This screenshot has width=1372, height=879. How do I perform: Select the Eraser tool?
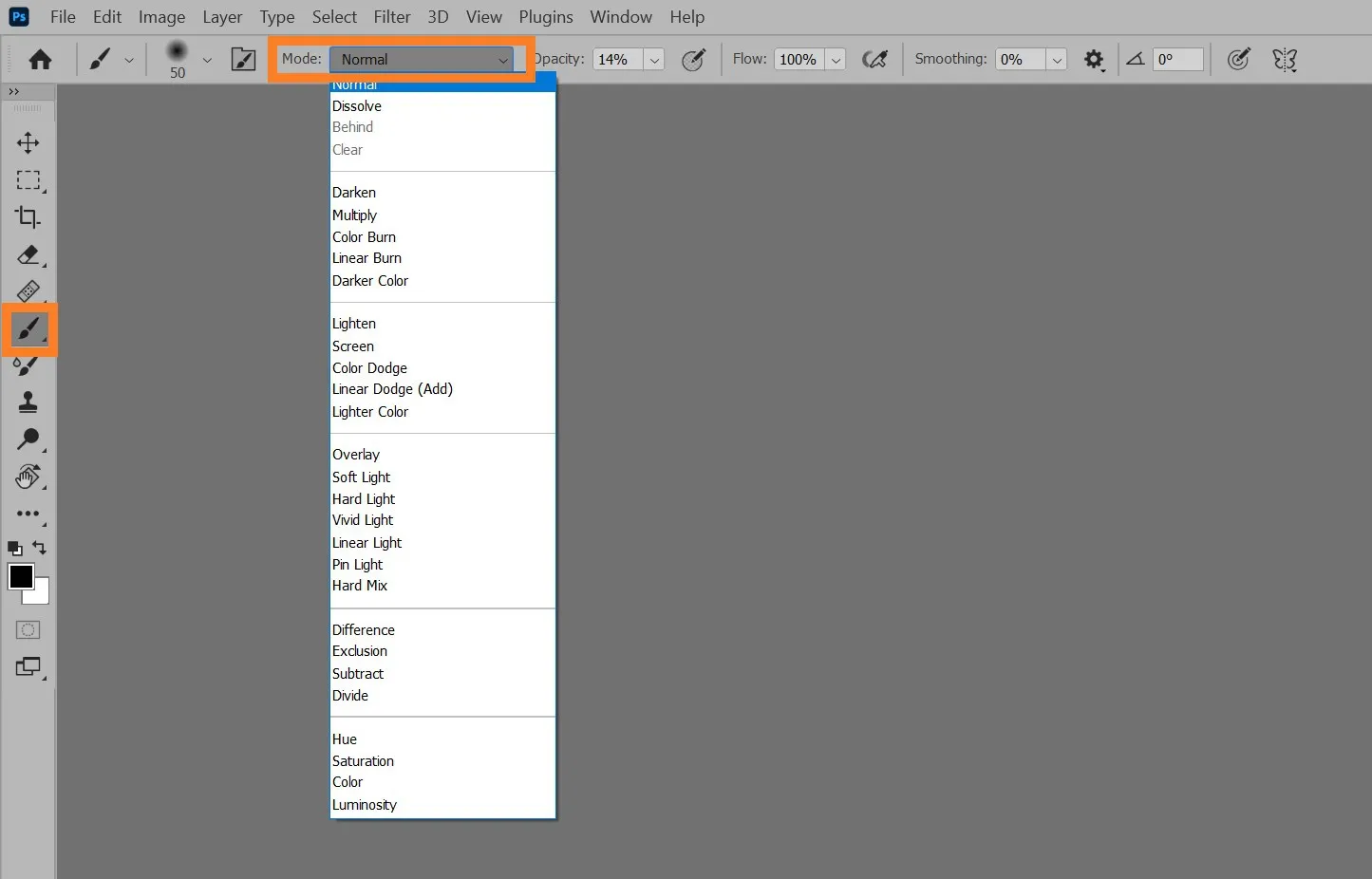[28, 254]
